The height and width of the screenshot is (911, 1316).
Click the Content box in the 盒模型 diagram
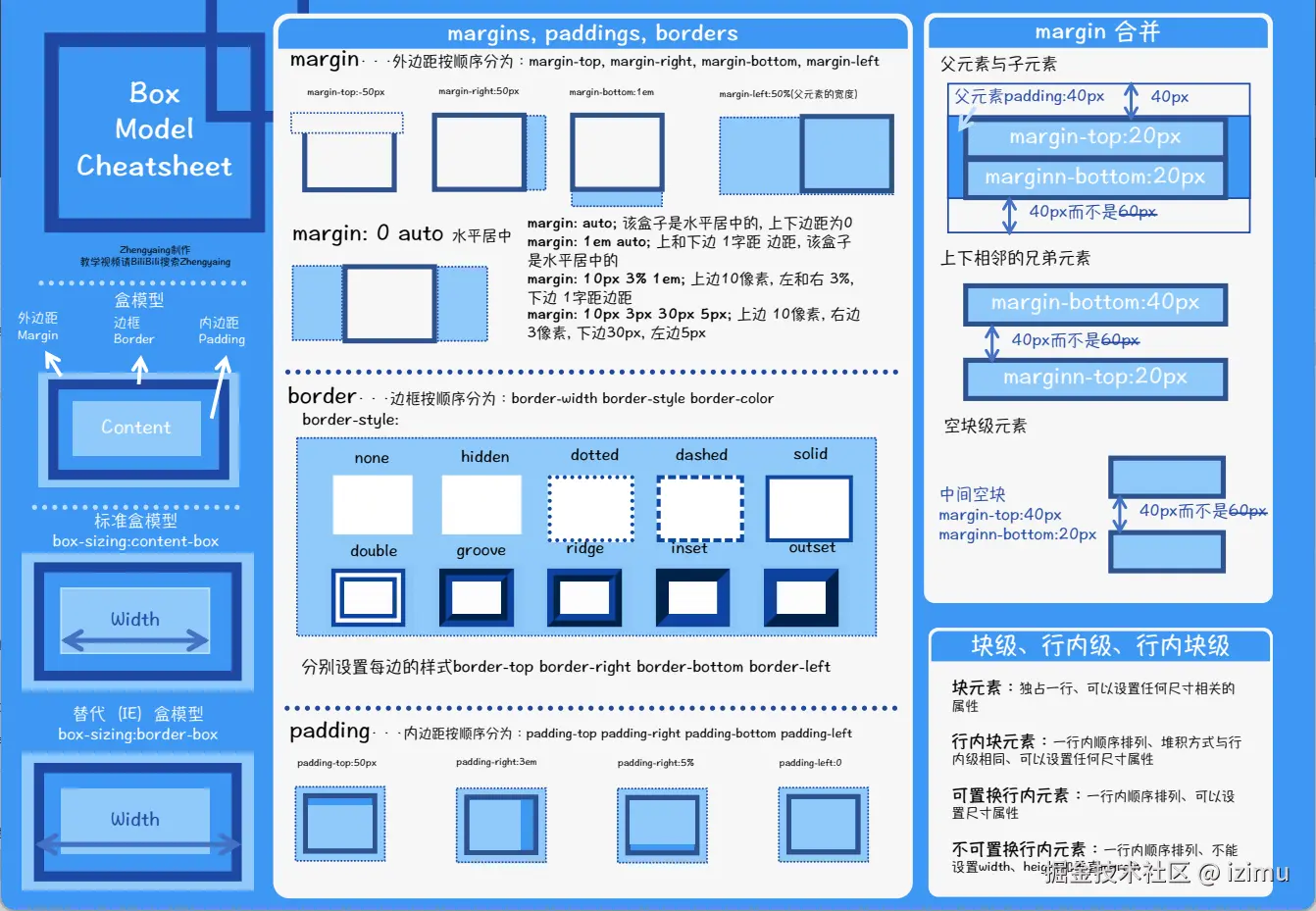[135, 427]
